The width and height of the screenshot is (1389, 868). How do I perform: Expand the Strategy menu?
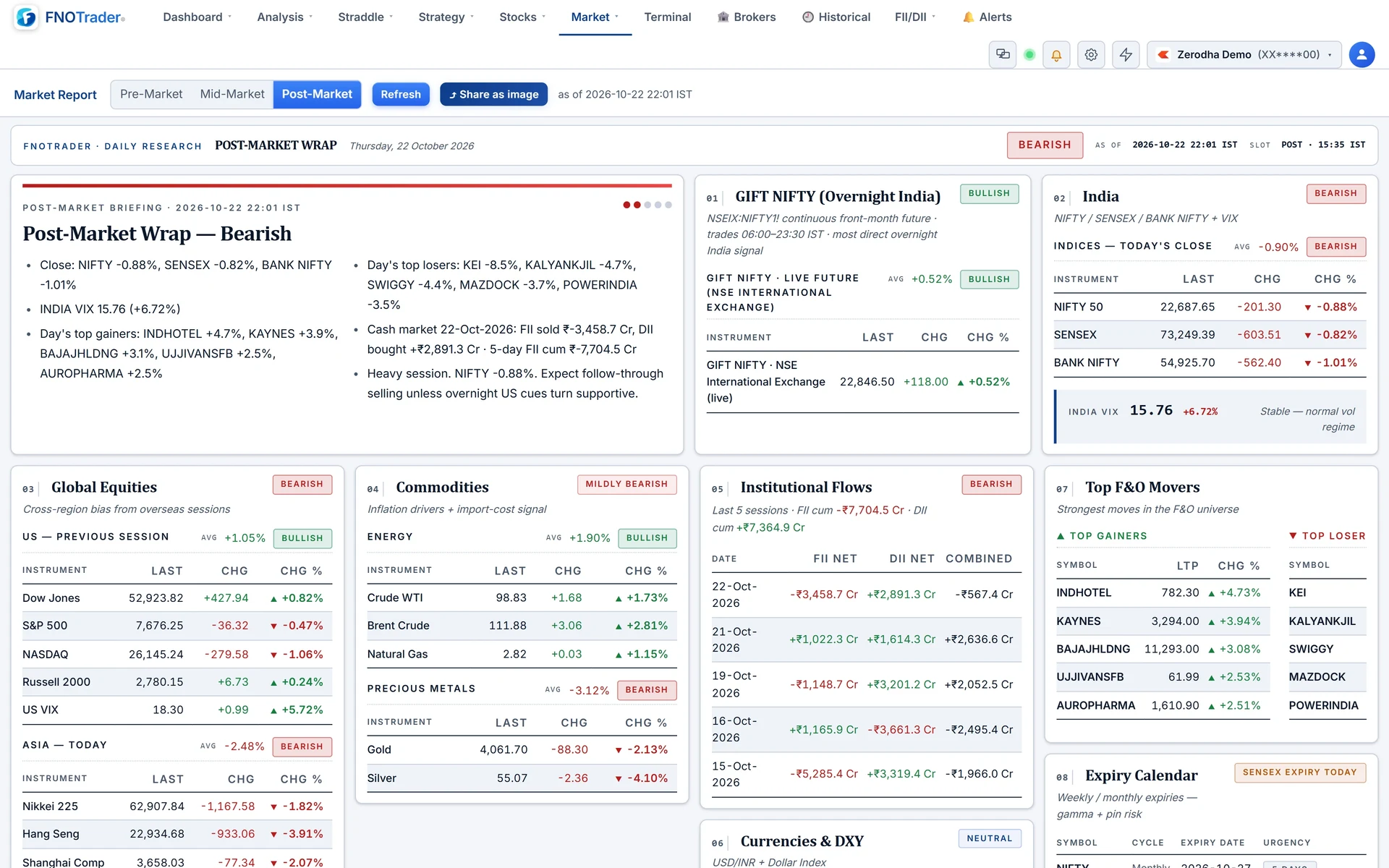pyautogui.click(x=446, y=17)
